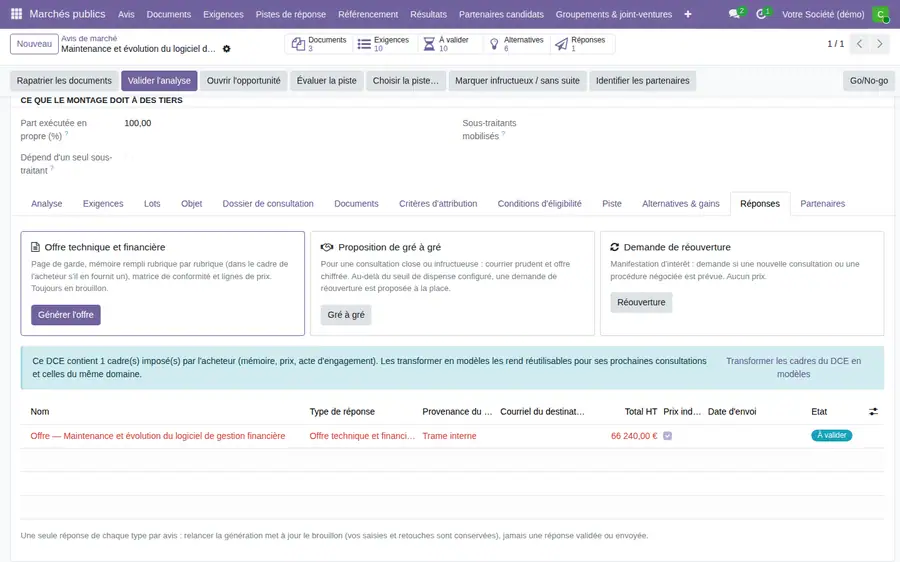This screenshot has height=562, width=900.
Task: Sort by the Nom column header
Action: coord(40,412)
